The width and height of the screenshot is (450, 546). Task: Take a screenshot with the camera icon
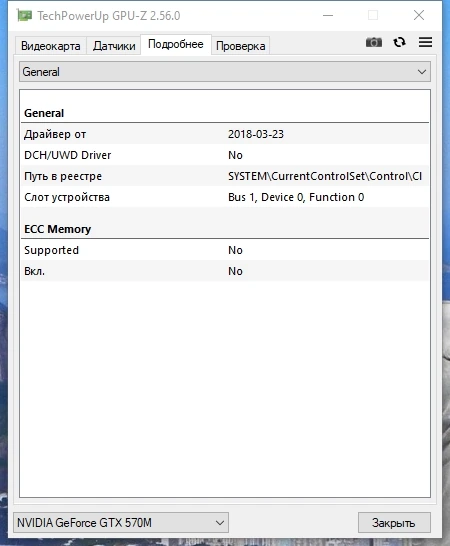pyautogui.click(x=374, y=42)
